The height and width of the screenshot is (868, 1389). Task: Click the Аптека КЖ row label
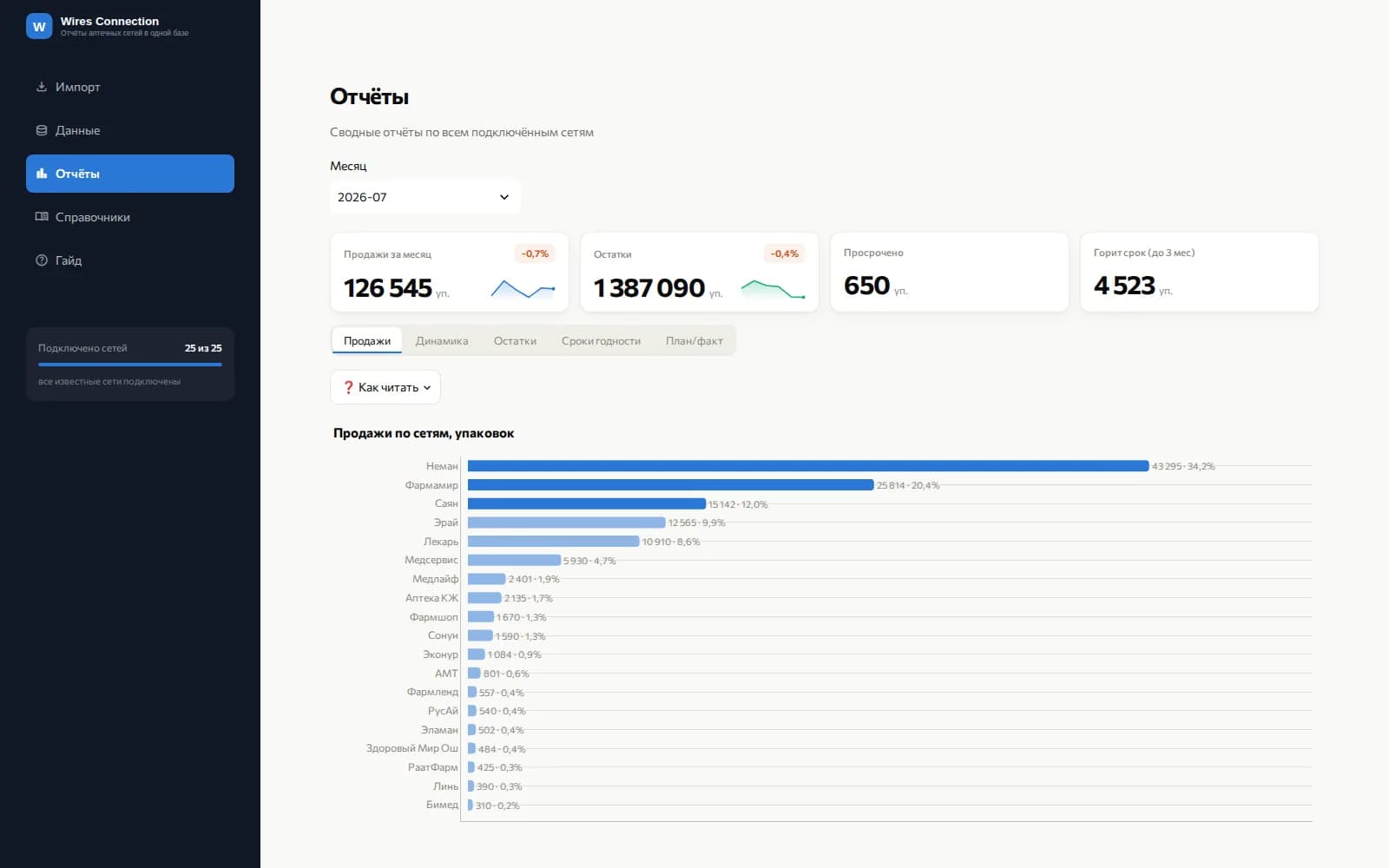(x=431, y=598)
